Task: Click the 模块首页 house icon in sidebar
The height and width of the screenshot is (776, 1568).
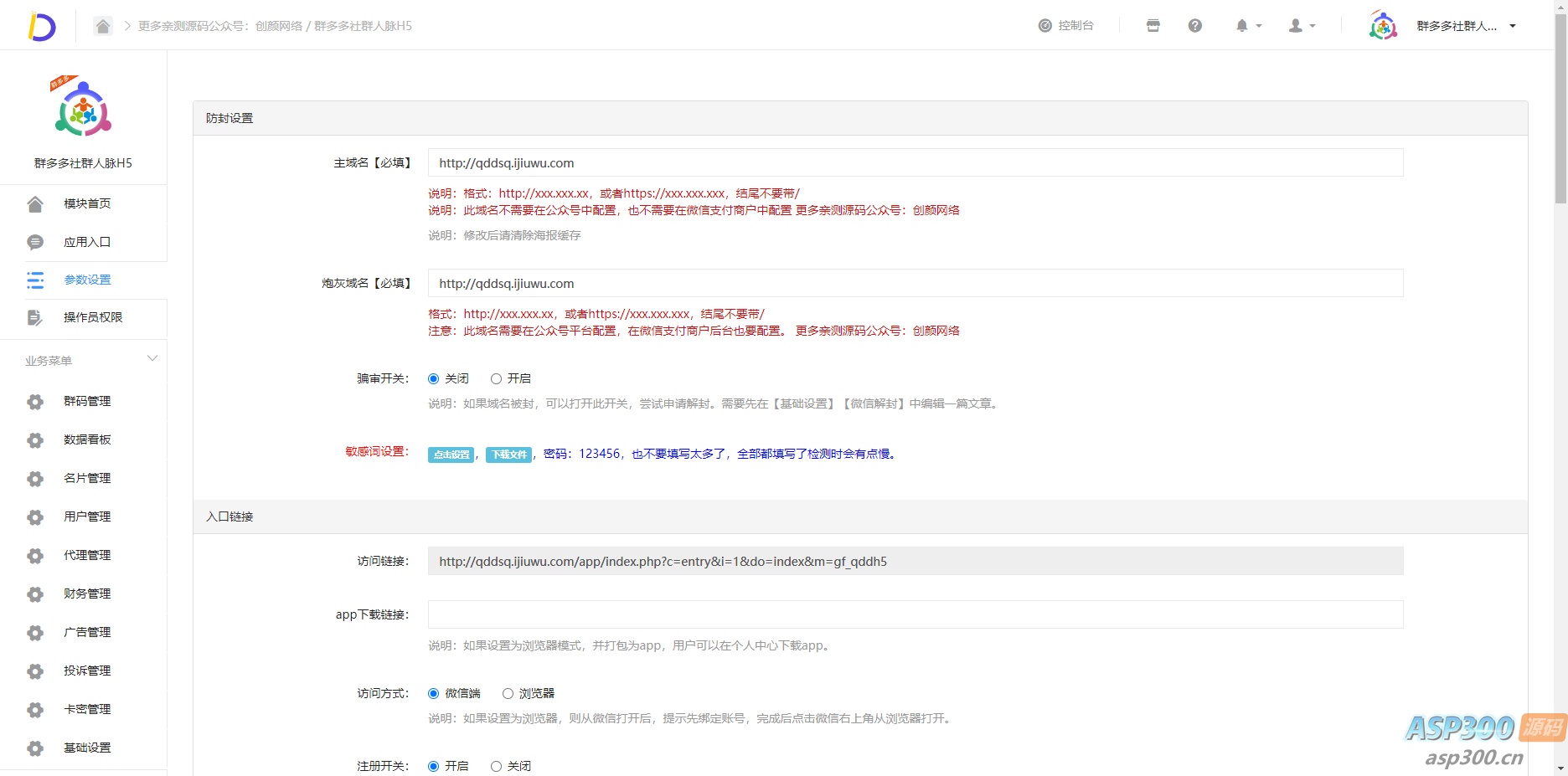Action: point(35,204)
